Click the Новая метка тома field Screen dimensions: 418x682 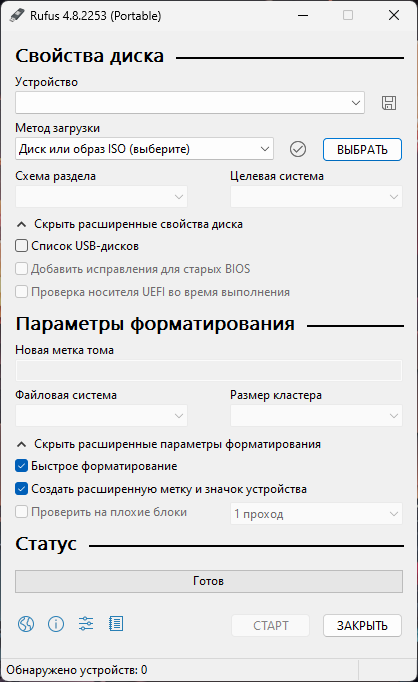(209, 371)
